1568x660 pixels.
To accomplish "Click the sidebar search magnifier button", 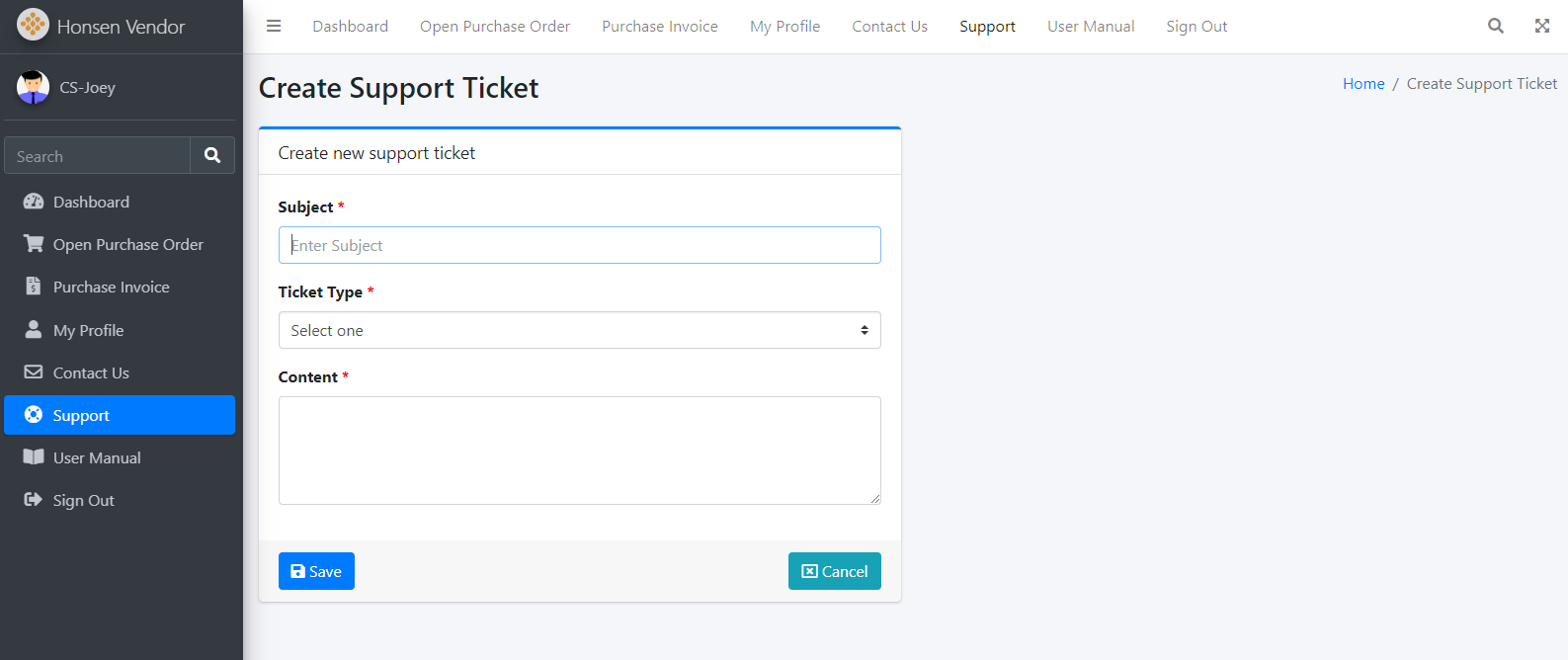I will pyautogui.click(x=212, y=155).
